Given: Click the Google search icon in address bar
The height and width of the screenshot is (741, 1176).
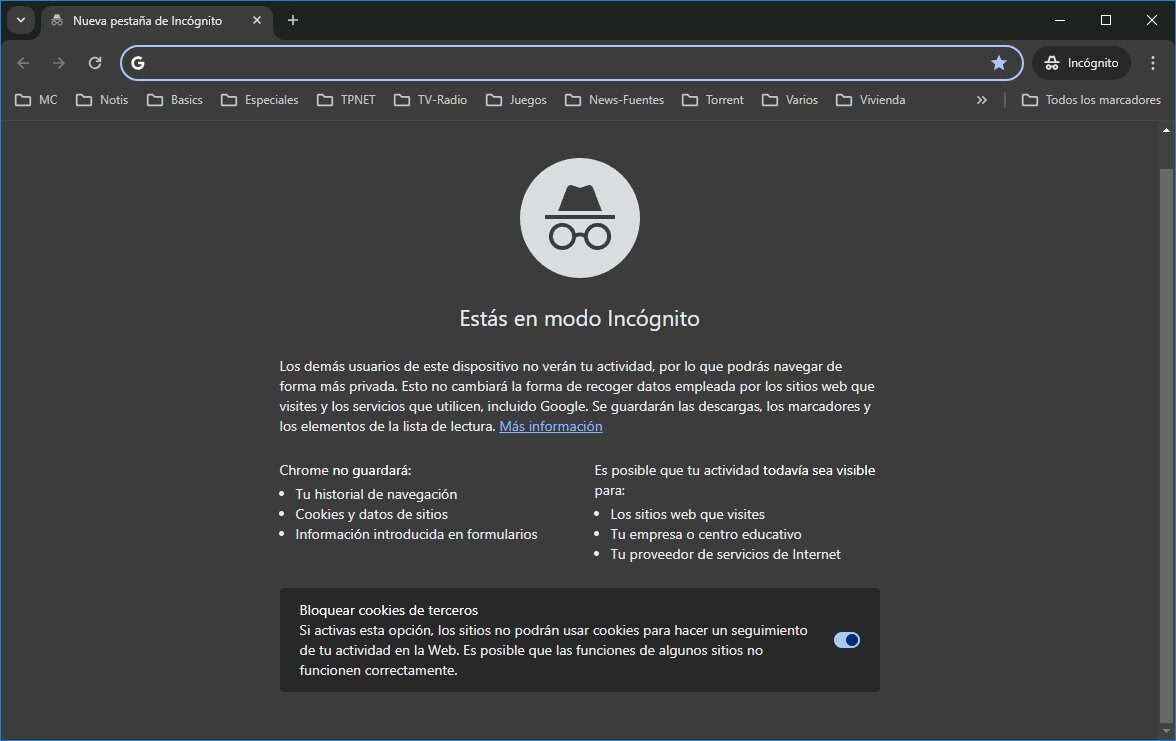Looking at the screenshot, I should click(x=138, y=62).
